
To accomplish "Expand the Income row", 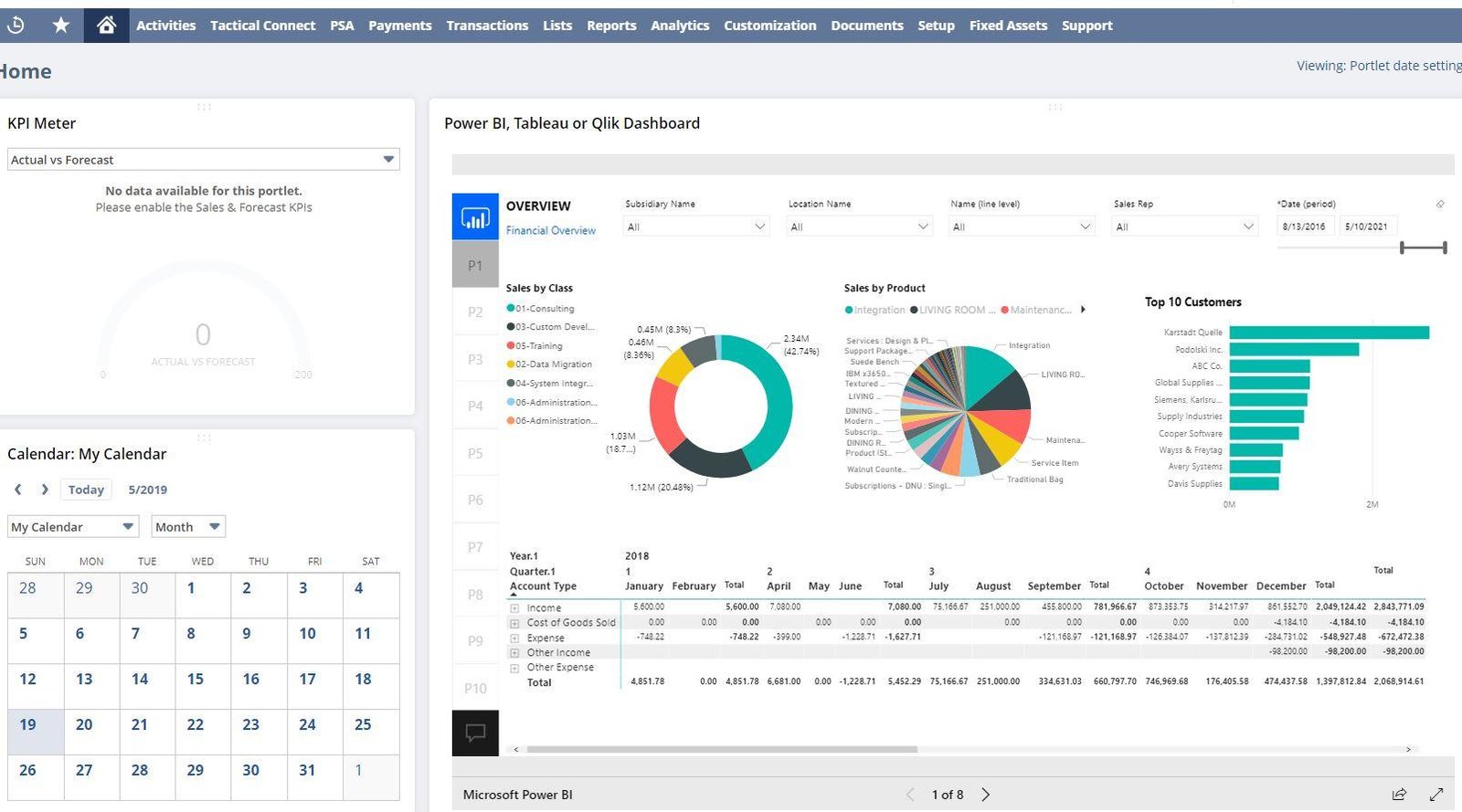I will 514,608.
